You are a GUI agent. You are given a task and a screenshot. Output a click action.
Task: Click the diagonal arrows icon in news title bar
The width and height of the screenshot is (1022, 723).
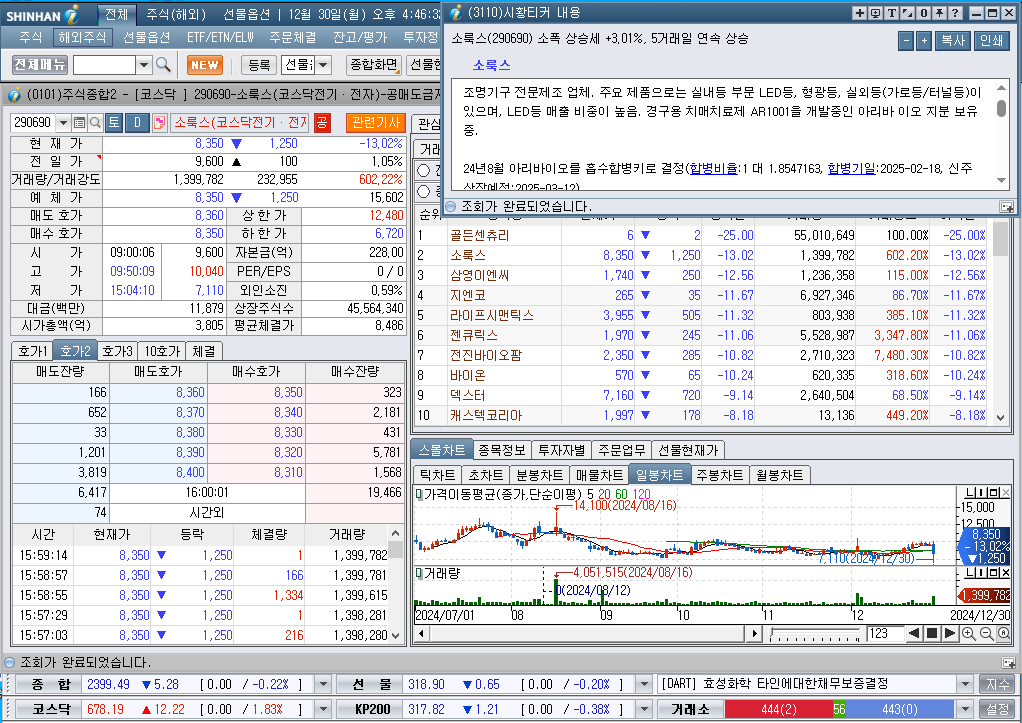(x=907, y=12)
